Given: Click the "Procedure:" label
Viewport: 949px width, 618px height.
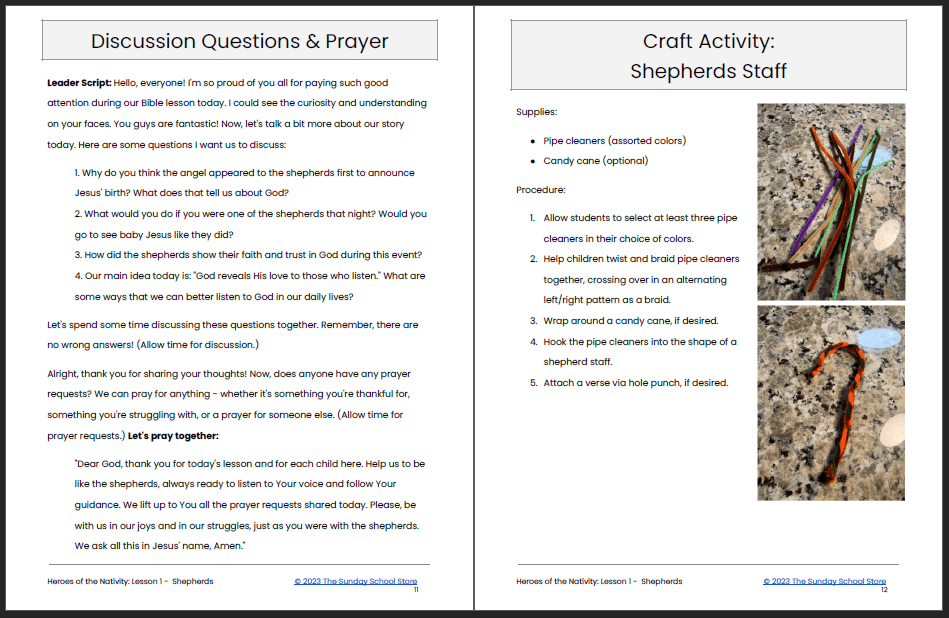Looking at the screenshot, I should tap(540, 190).
